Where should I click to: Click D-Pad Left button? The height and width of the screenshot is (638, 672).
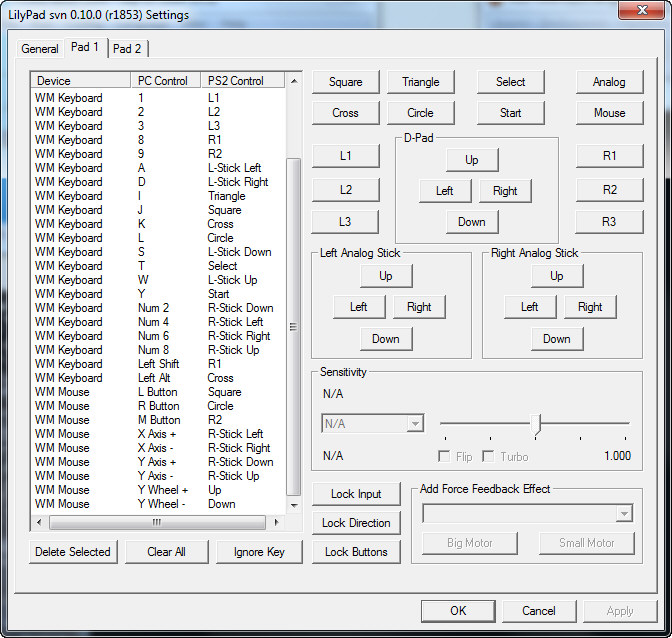445,191
